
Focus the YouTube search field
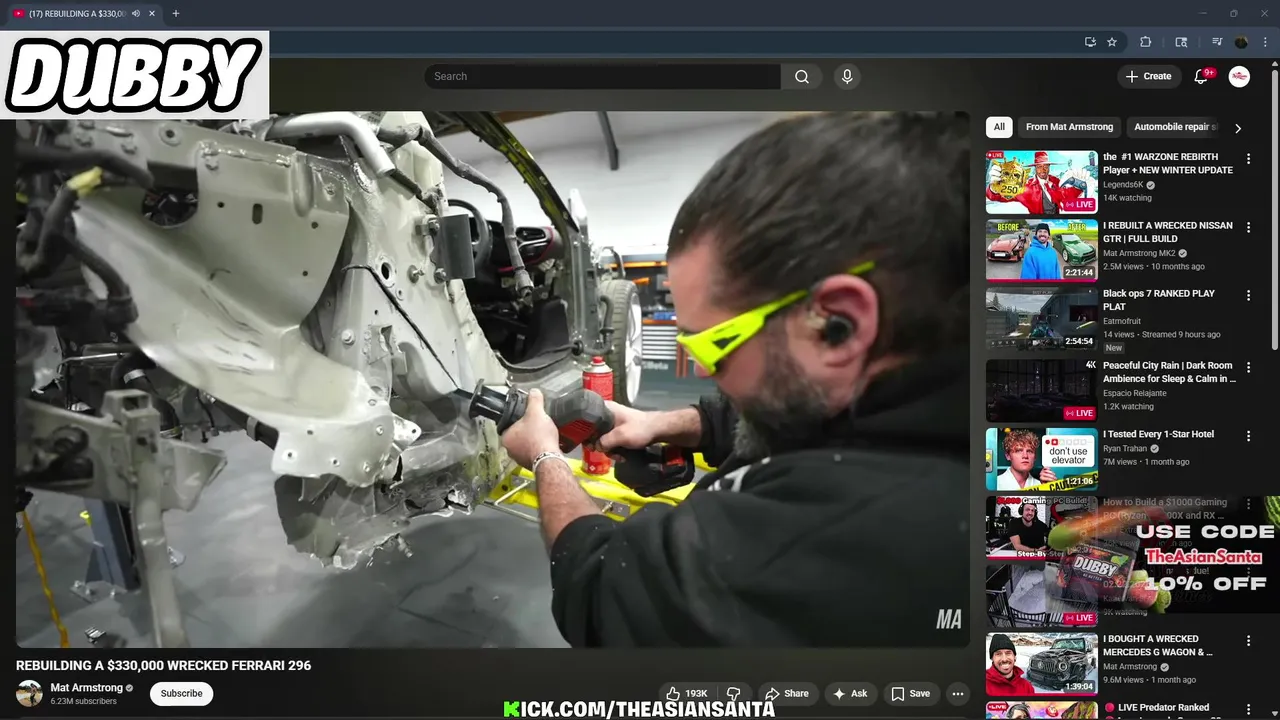(x=602, y=76)
